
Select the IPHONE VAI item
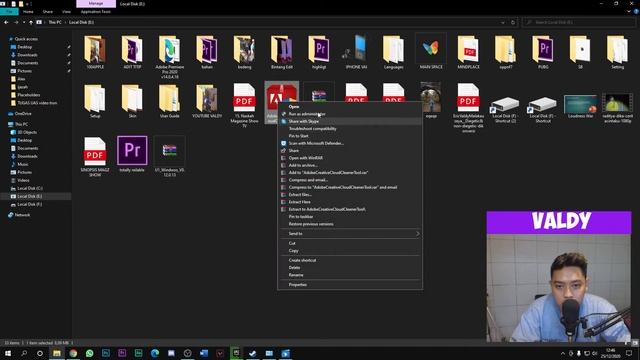(356, 52)
